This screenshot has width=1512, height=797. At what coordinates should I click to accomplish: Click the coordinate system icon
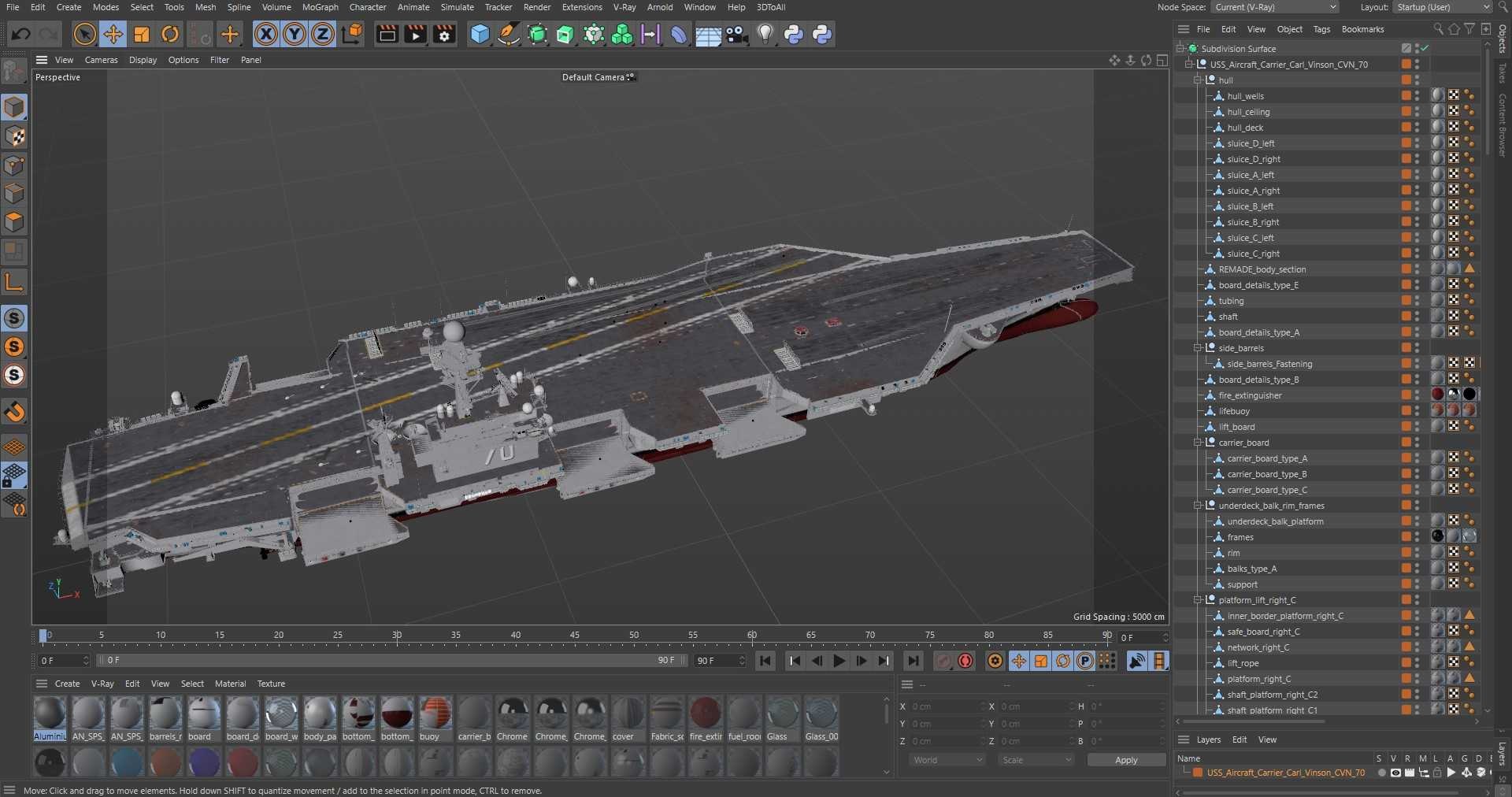pos(352,34)
